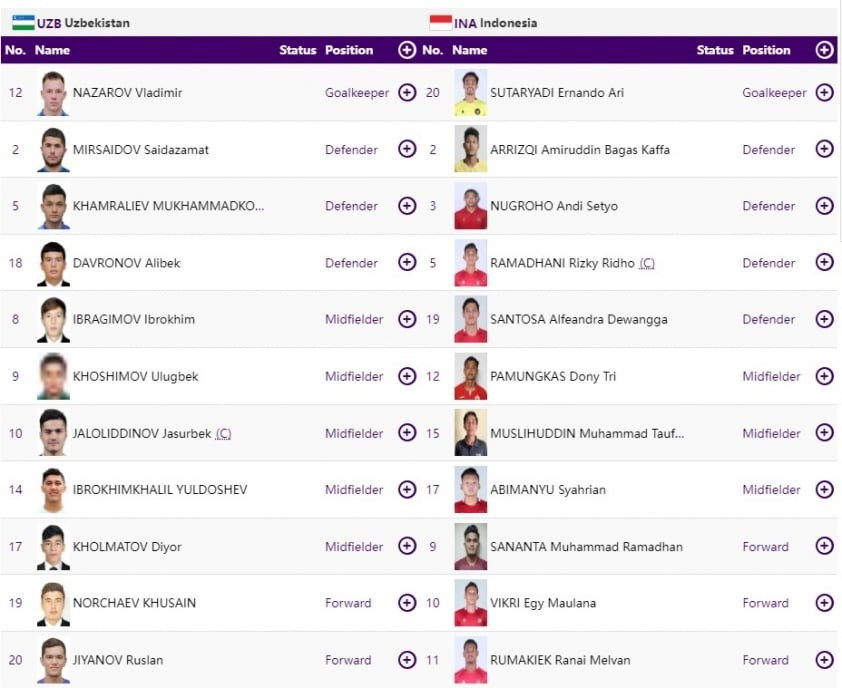842x688 pixels.
Task: Expand details for goalkeeper NAZAROV Vladimir
Action: point(407,93)
